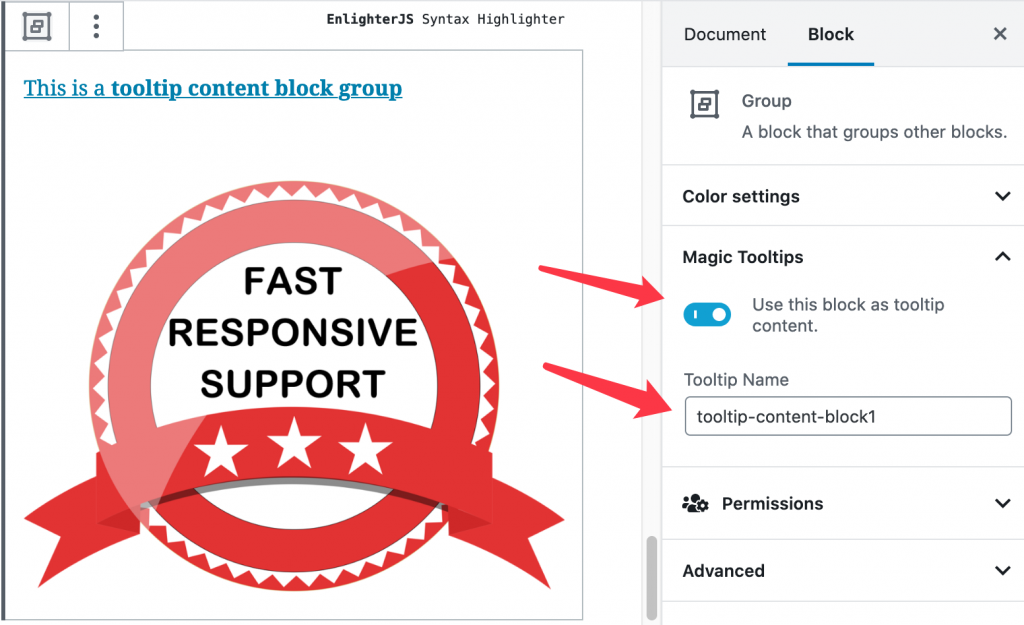1024x625 pixels.
Task: Click the Magic Tooltips section heading
Action: (743, 257)
